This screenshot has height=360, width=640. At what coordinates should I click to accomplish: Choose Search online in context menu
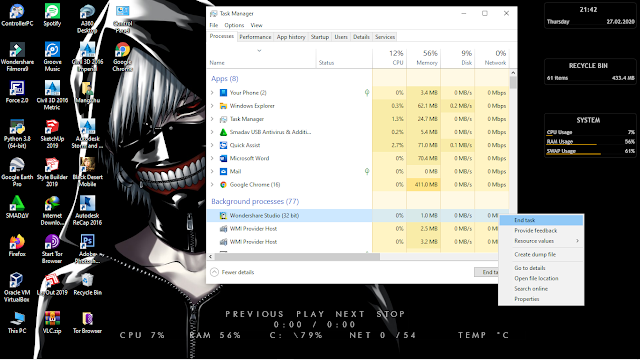coord(541,289)
